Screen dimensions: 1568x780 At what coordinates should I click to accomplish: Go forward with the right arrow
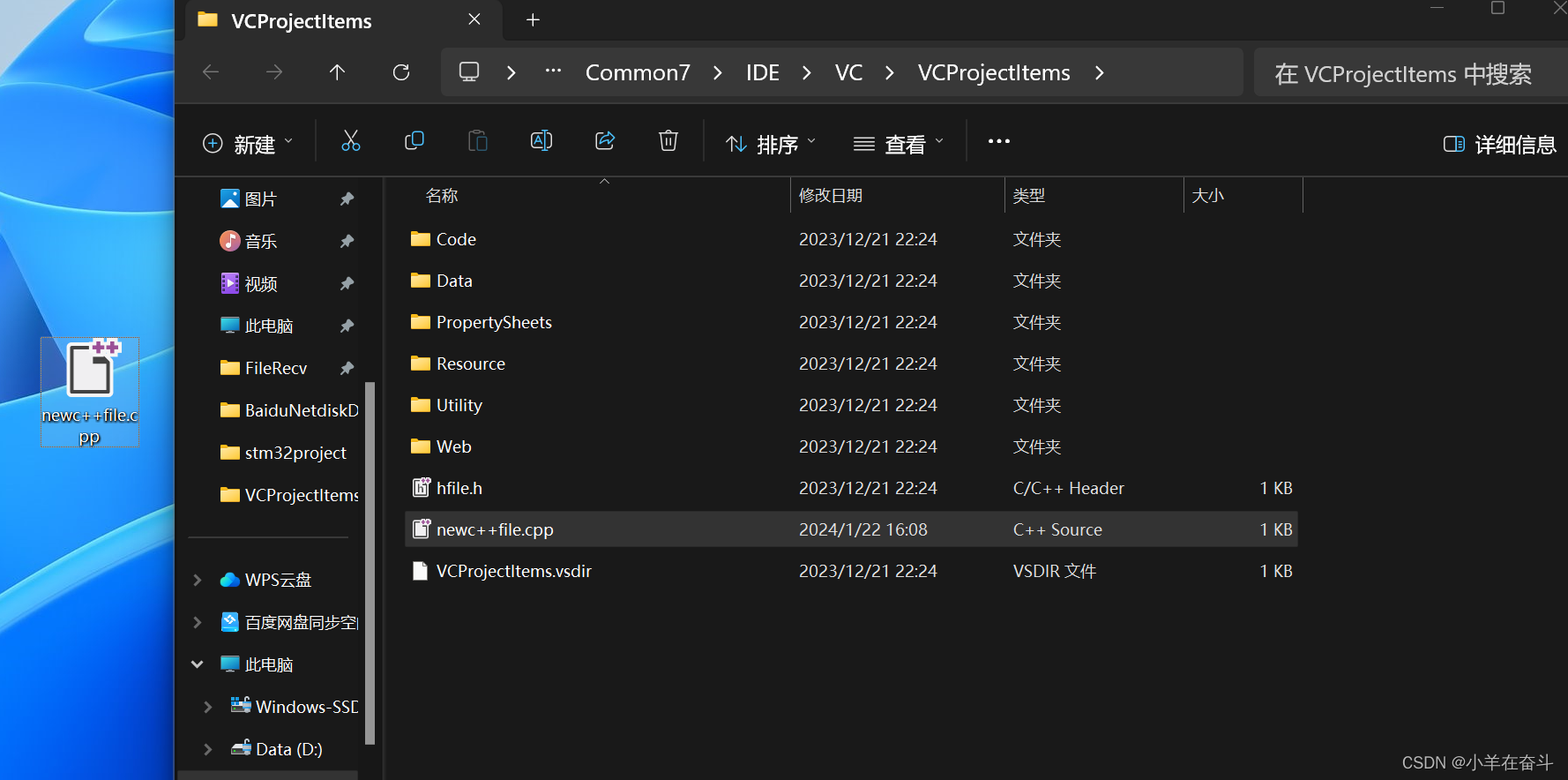pos(274,72)
